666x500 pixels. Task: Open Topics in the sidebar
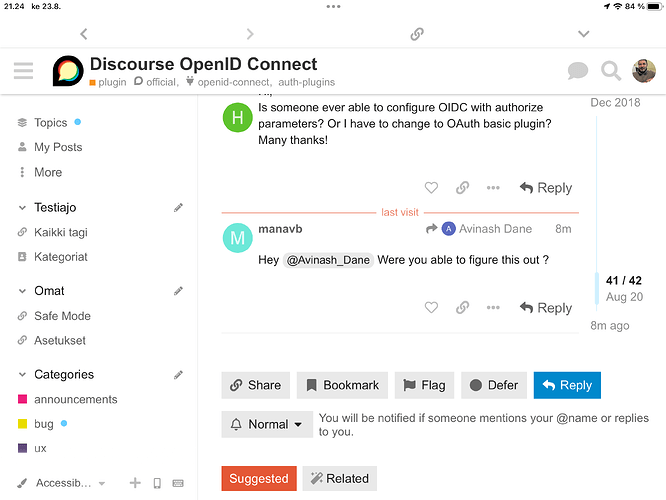[51, 123]
